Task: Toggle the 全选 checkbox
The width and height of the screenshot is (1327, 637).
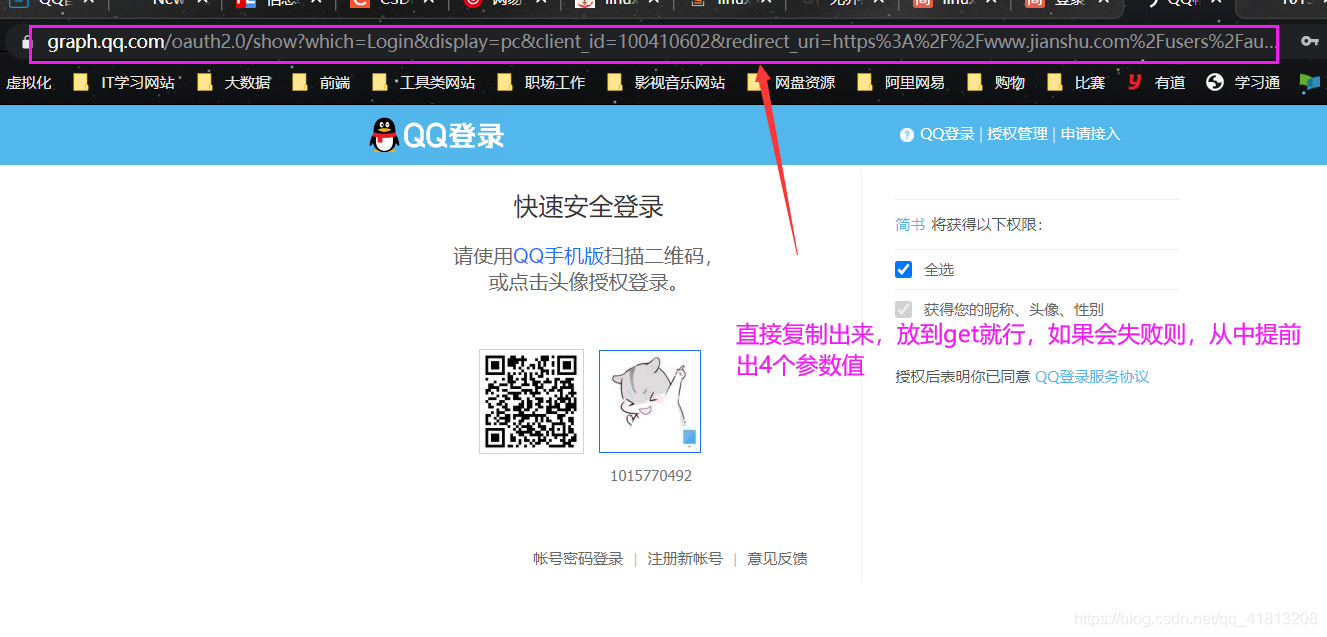Action: tap(904, 269)
